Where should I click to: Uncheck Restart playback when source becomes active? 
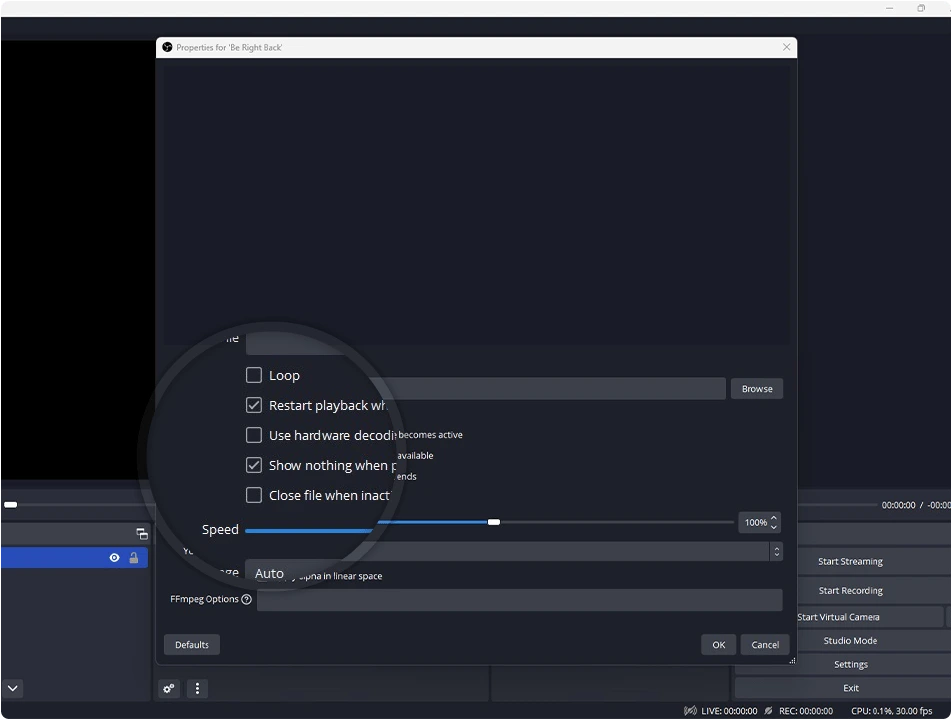pos(254,405)
